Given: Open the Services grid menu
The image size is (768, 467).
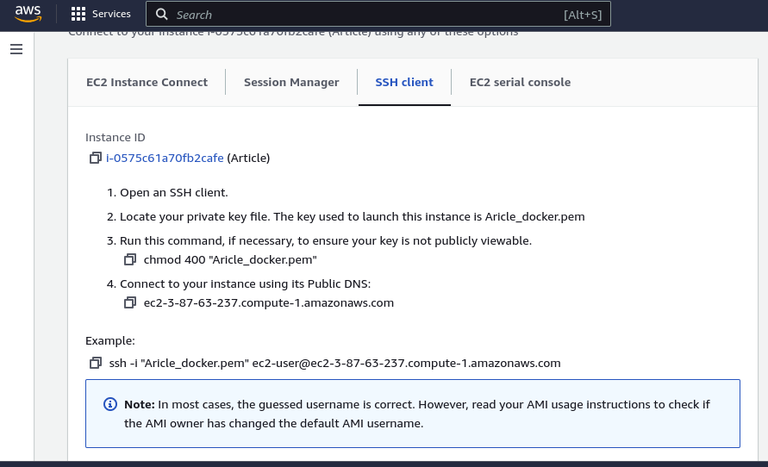Looking at the screenshot, I should coord(79,14).
